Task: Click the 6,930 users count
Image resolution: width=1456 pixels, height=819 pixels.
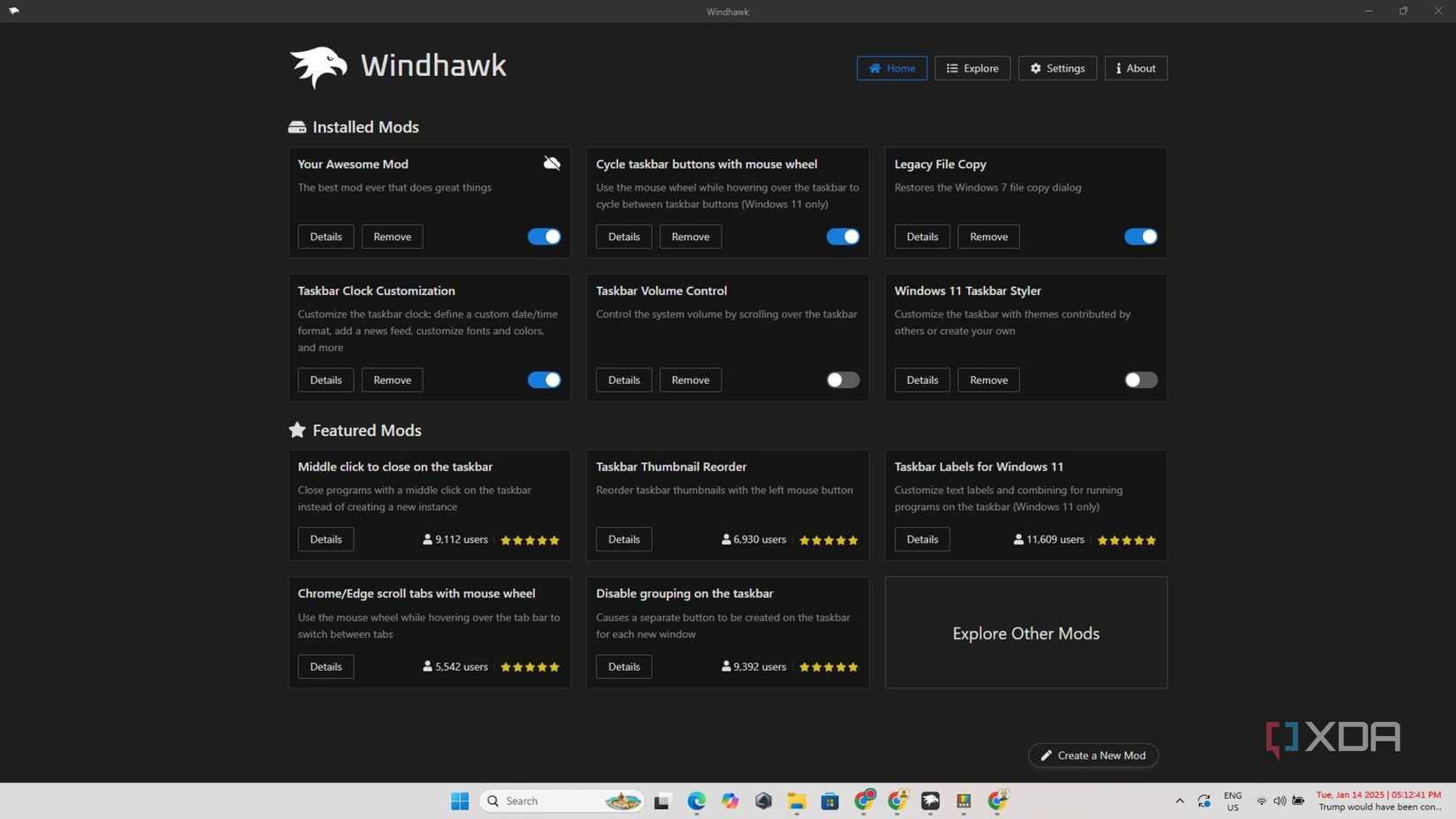Action: pos(754,539)
